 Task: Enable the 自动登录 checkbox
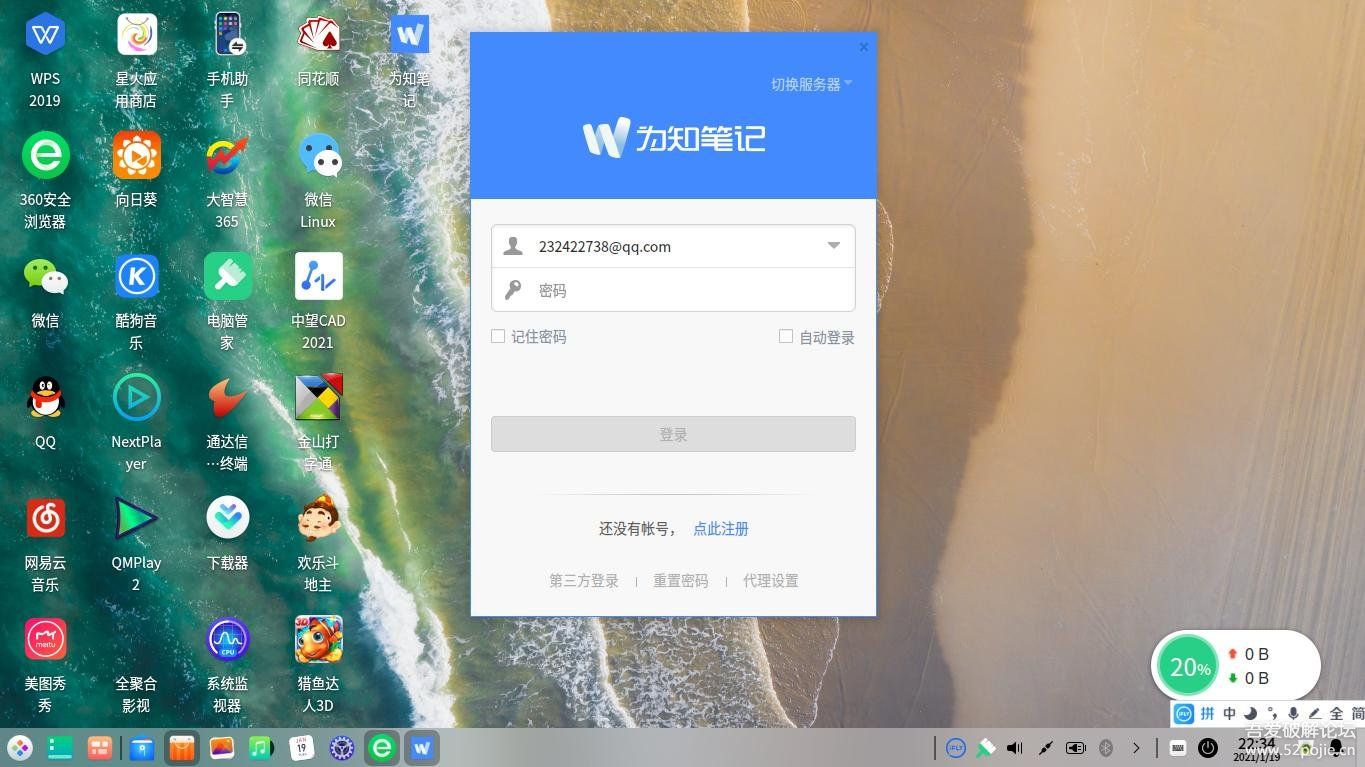786,337
